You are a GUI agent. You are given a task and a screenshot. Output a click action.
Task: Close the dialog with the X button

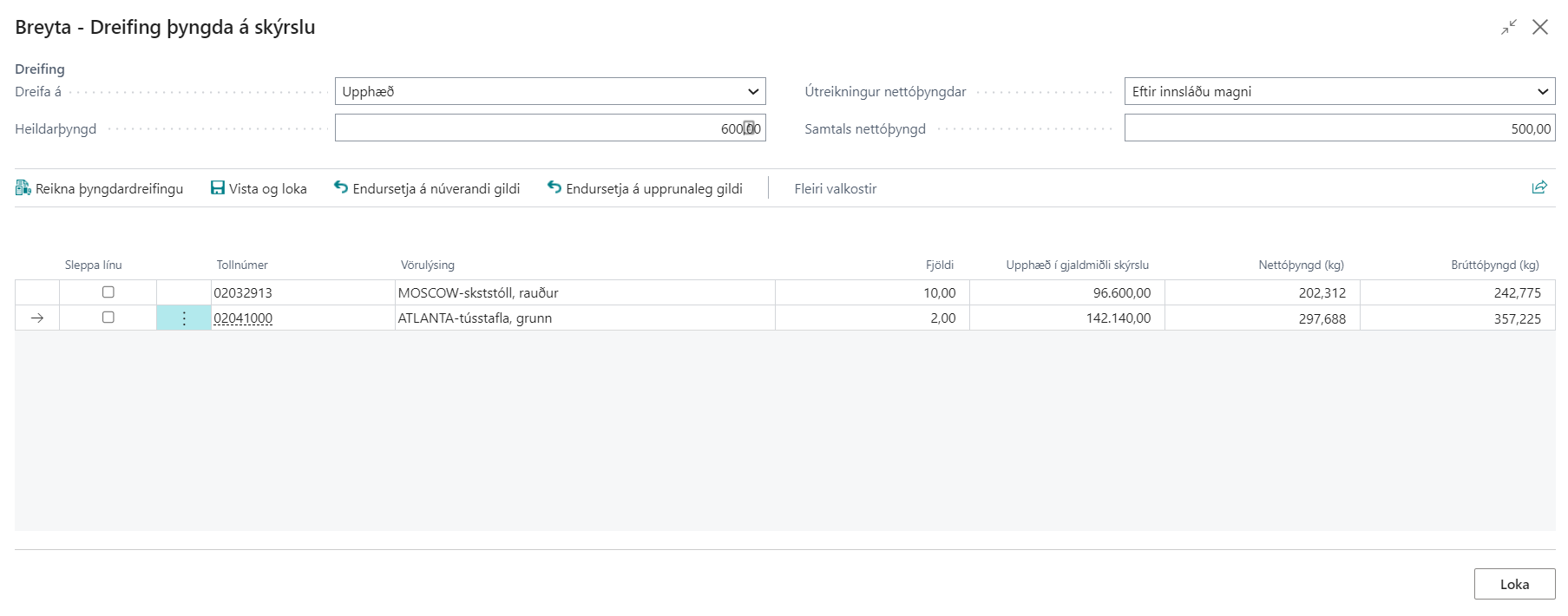click(x=1540, y=27)
